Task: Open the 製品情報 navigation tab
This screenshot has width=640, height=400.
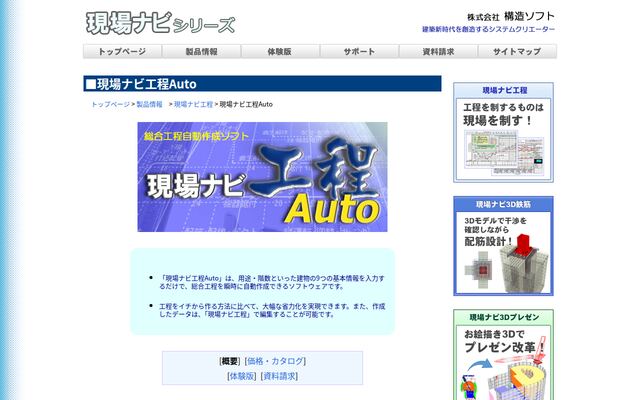Action: click(202, 51)
